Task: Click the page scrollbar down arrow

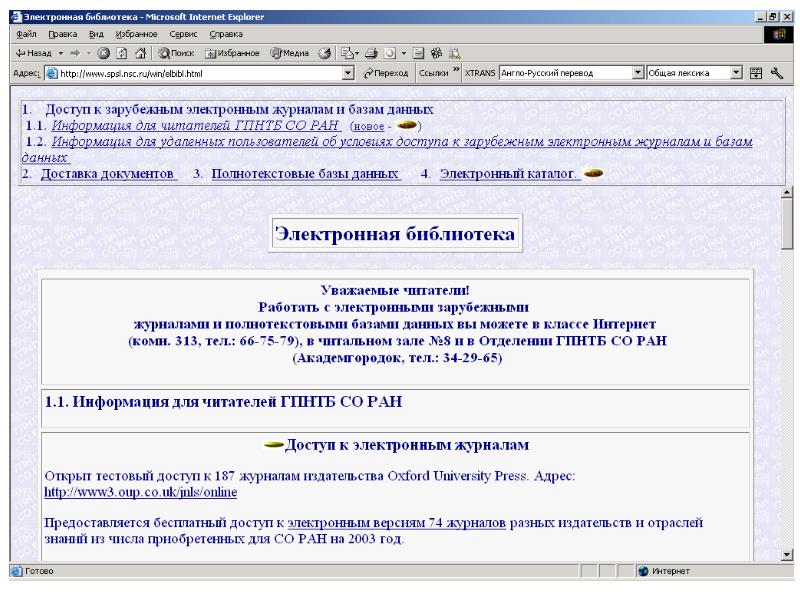Action: [786, 555]
